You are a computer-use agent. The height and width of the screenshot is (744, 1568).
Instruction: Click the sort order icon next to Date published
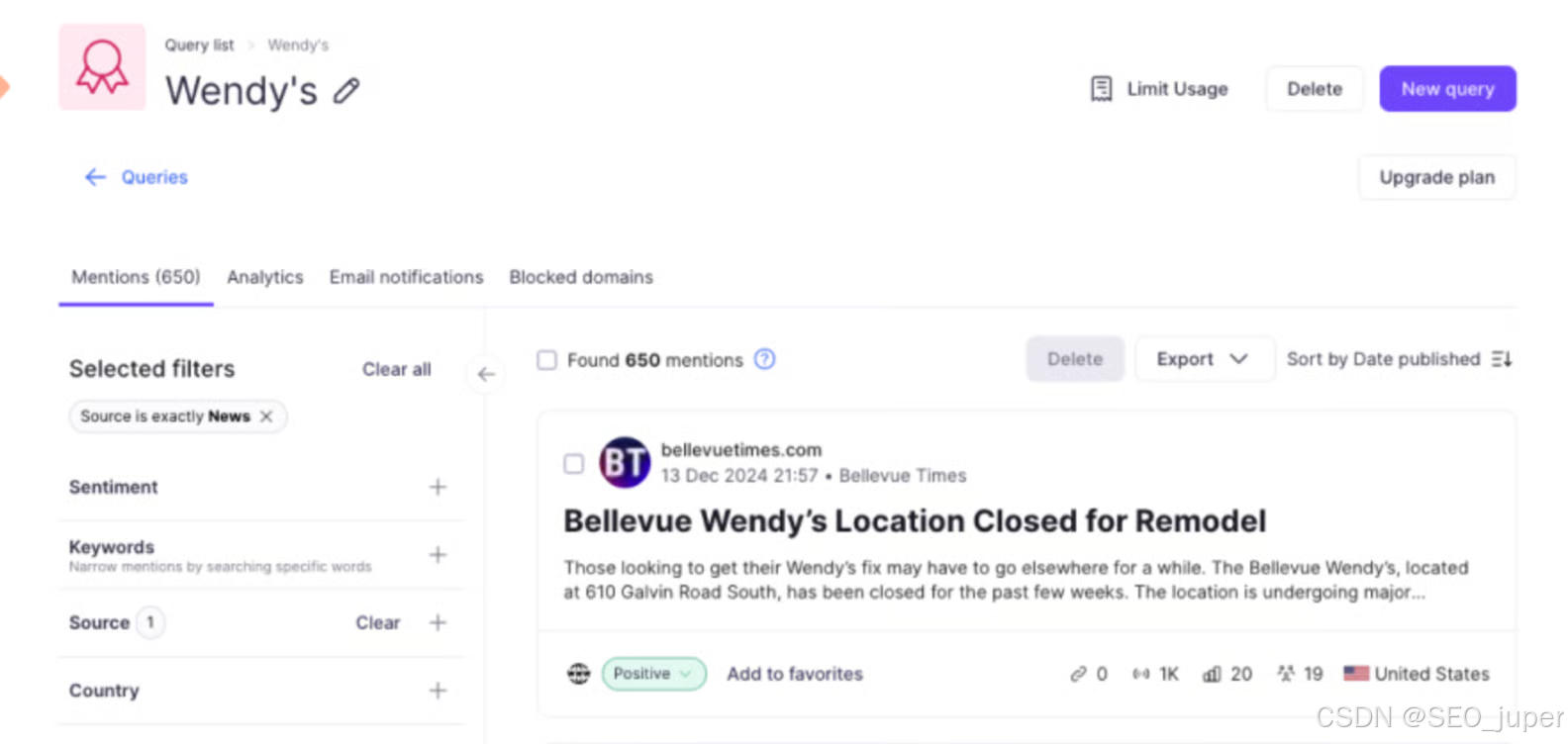coord(1502,359)
